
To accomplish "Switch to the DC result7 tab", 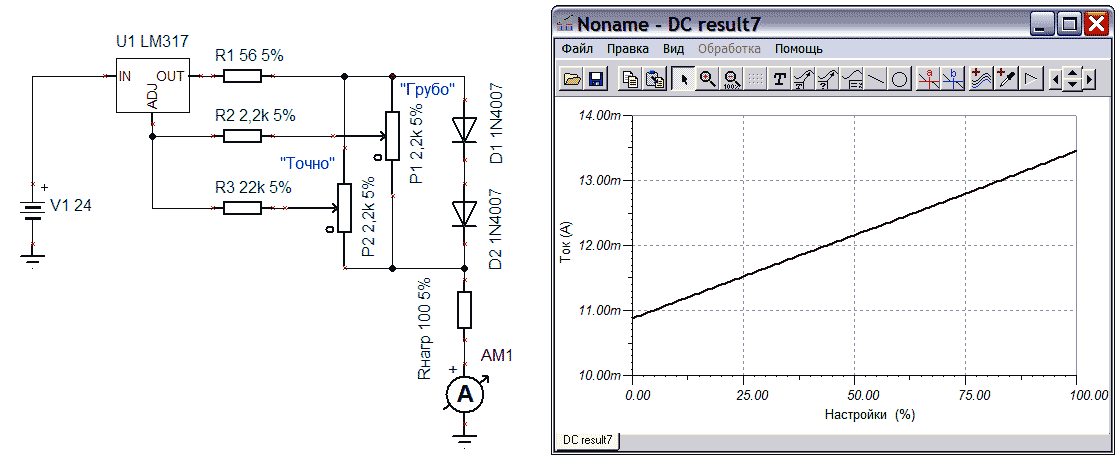I will point(587,440).
